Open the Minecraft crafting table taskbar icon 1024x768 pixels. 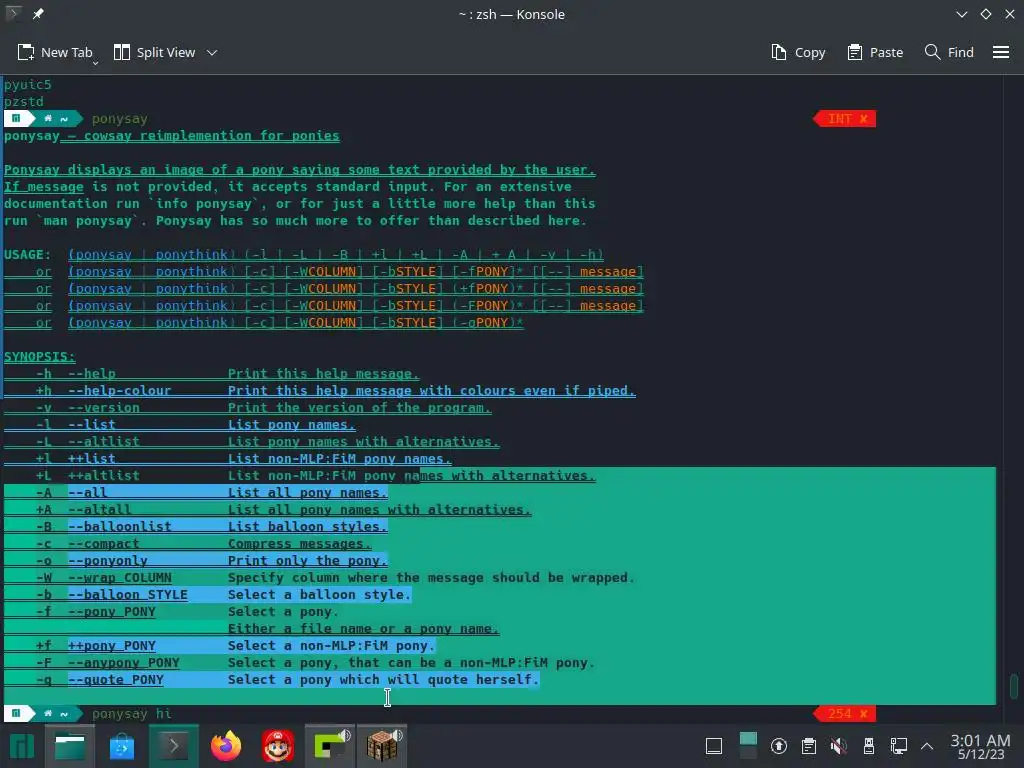383,746
